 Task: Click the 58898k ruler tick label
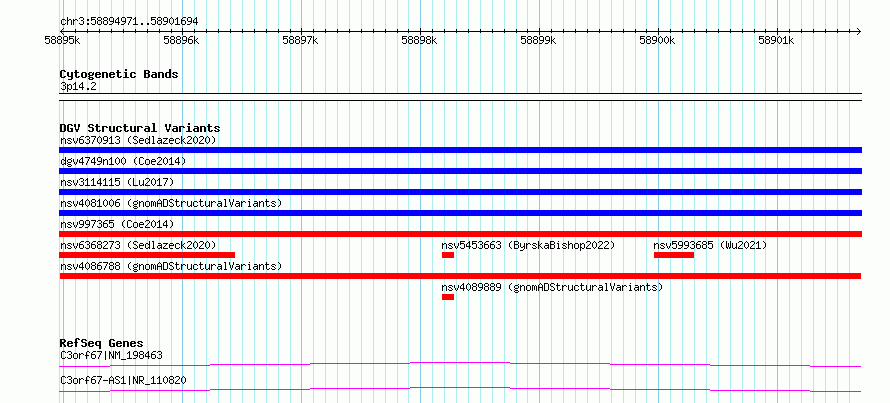click(x=419, y=41)
